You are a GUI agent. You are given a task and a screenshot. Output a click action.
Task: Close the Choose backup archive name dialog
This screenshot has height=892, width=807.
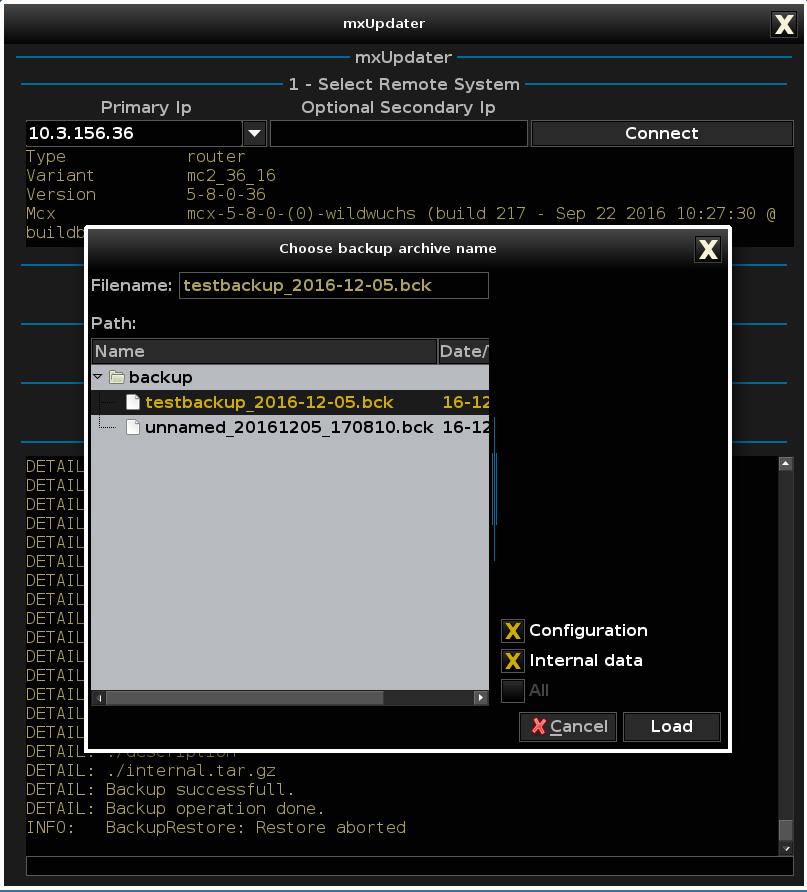click(x=708, y=249)
